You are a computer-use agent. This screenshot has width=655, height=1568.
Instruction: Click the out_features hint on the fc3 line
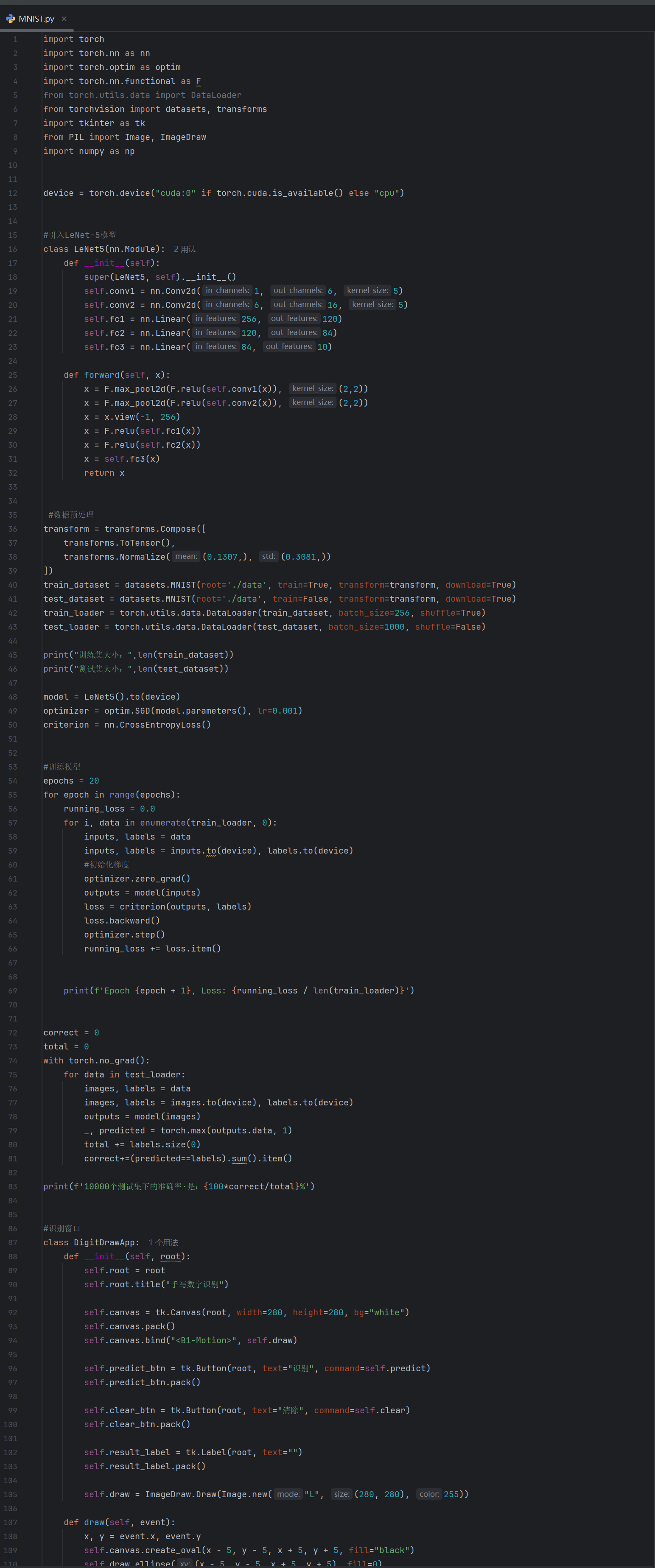click(x=288, y=347)
